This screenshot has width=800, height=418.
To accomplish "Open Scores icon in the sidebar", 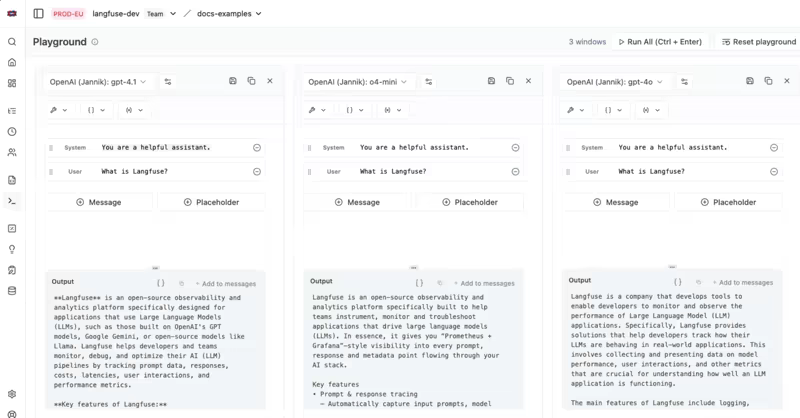I will tap(12, 229).
